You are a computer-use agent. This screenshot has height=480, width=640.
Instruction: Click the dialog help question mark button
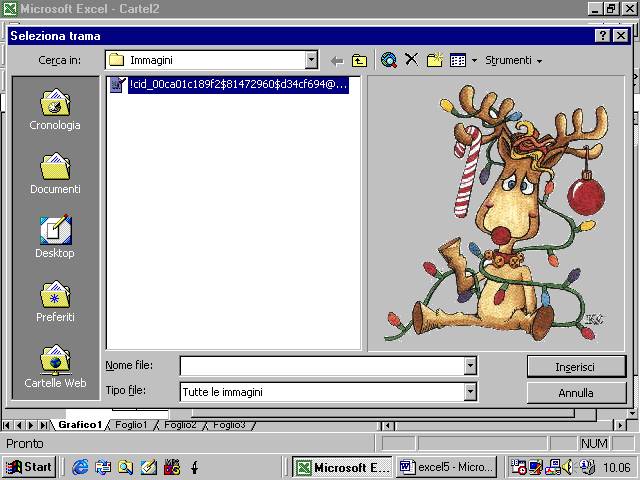pos(603,36)
